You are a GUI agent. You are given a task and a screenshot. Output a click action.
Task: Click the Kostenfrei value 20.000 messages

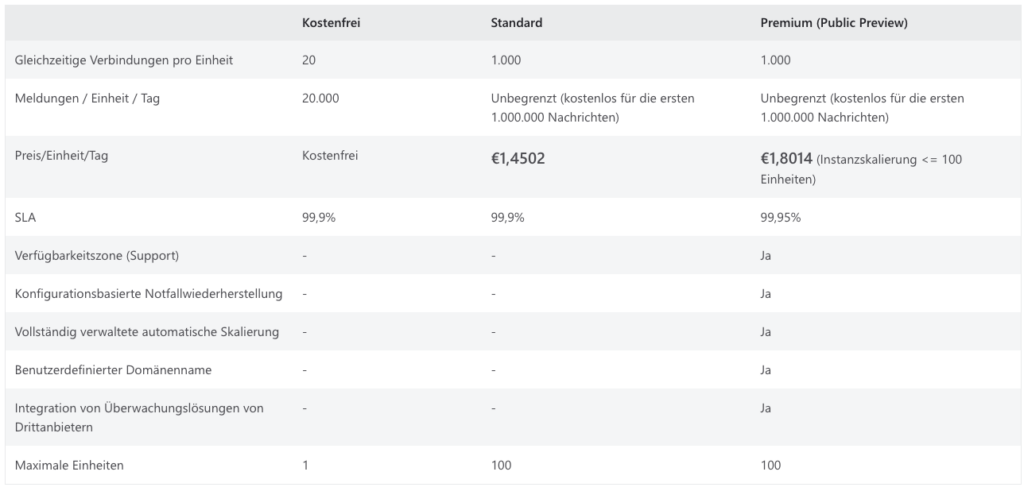pyautogui.click(x=321, y=99)
